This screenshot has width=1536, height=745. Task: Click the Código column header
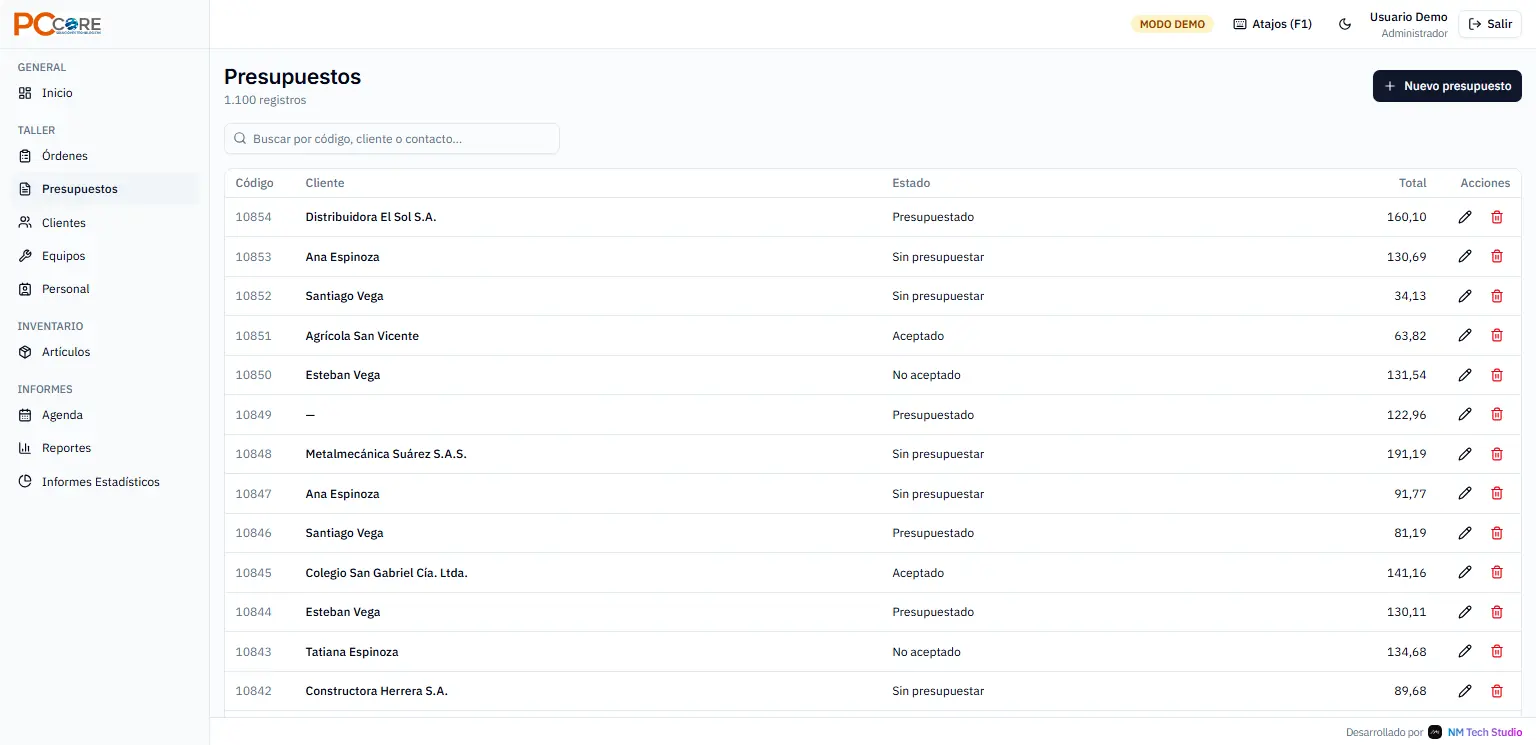254,183
